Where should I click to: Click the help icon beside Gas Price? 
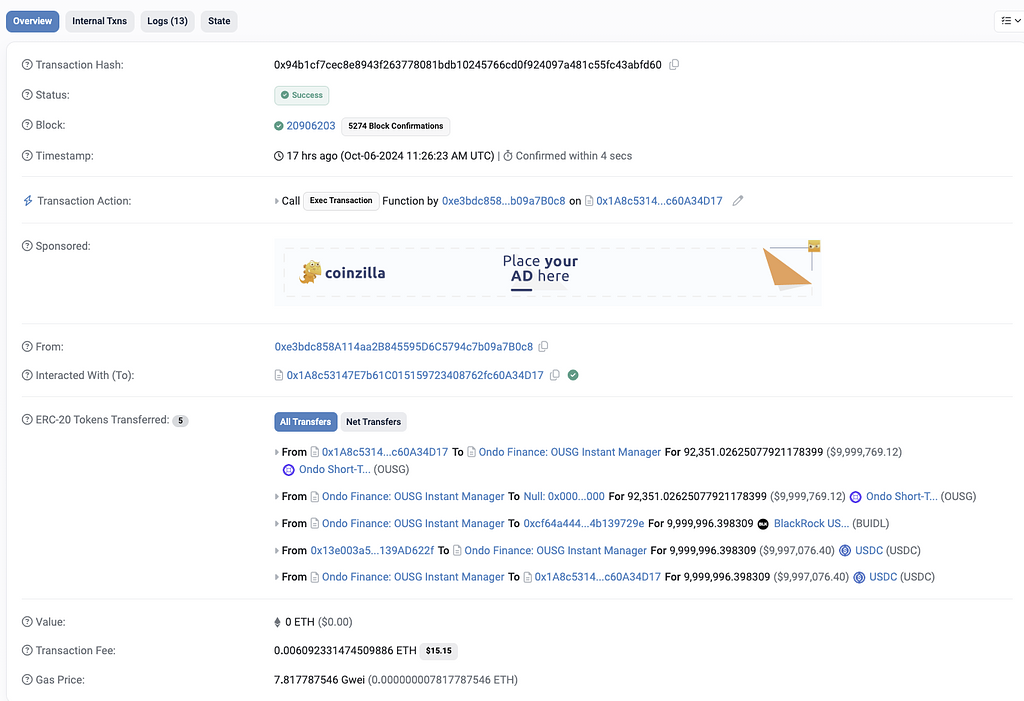pyautogui.click(x=27, y=680)
